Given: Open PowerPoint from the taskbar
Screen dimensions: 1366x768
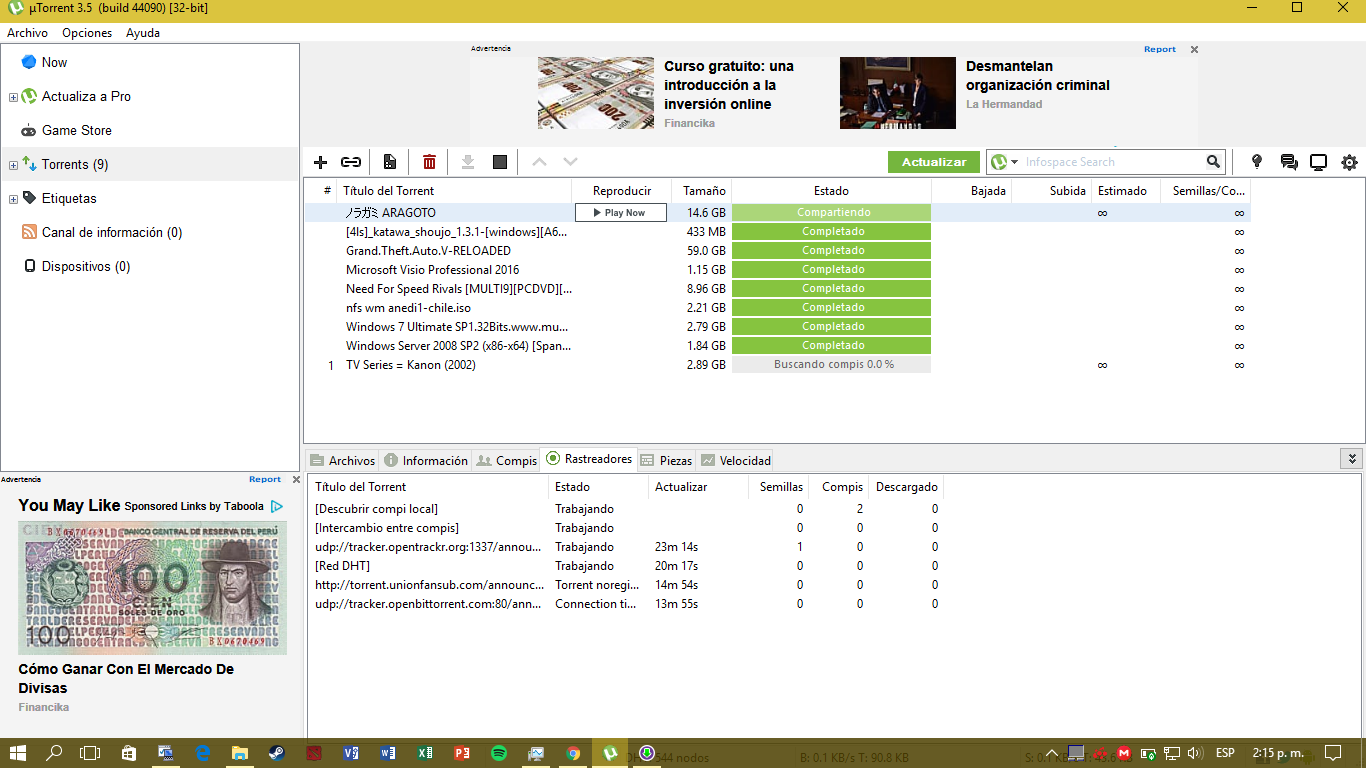Looking at the screenshot, I should 461,753.
